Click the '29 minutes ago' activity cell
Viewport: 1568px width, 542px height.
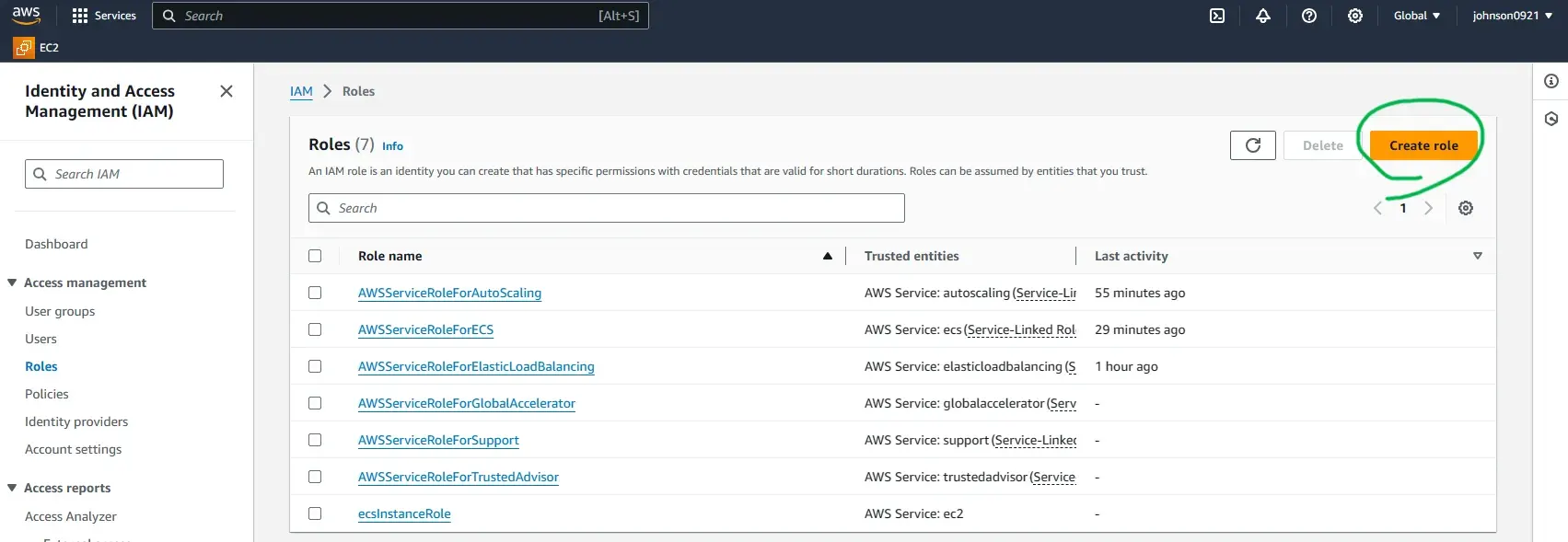(1140, 329)
